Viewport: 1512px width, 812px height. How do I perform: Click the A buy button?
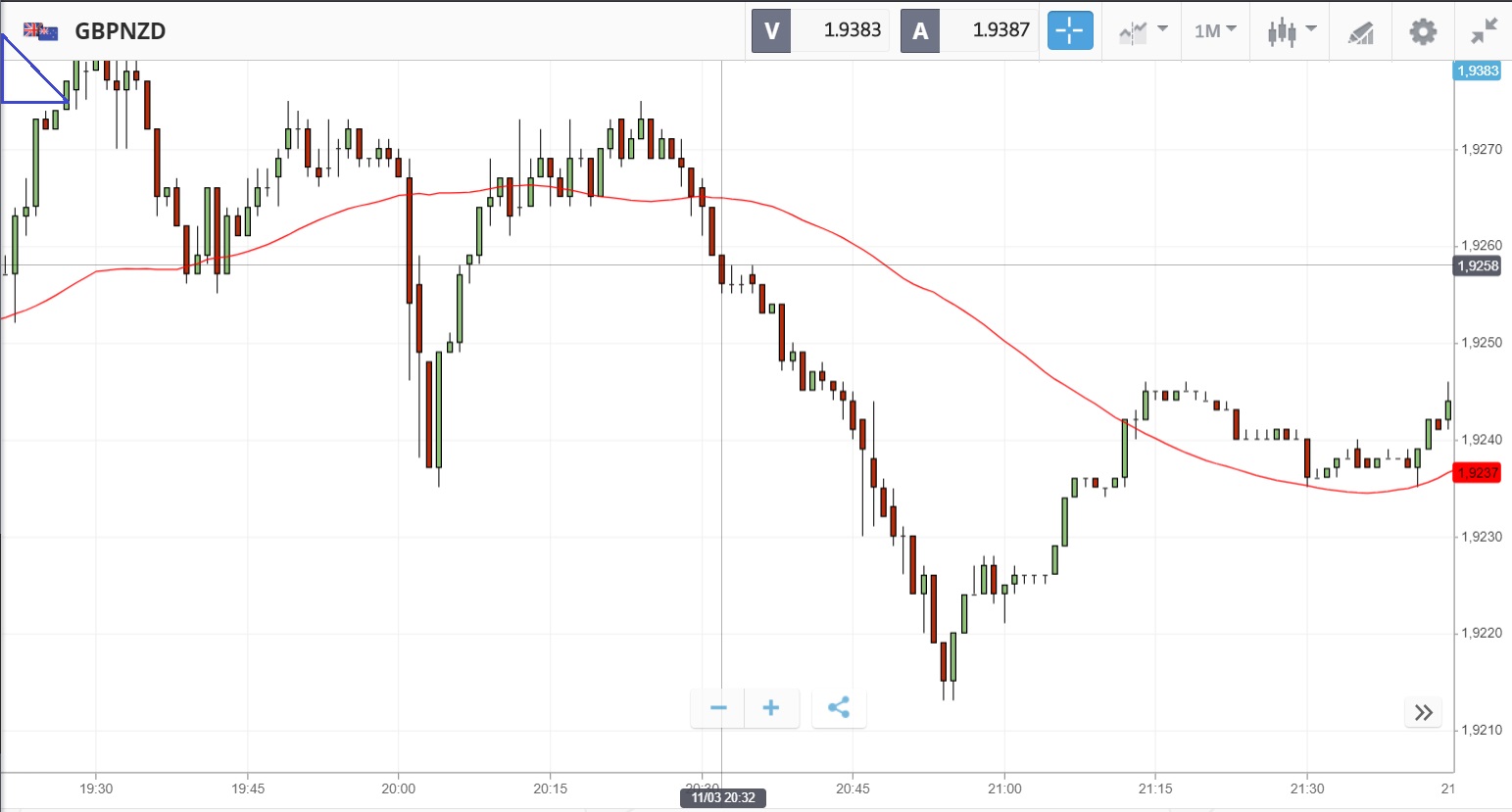click(x=920, y=30)
